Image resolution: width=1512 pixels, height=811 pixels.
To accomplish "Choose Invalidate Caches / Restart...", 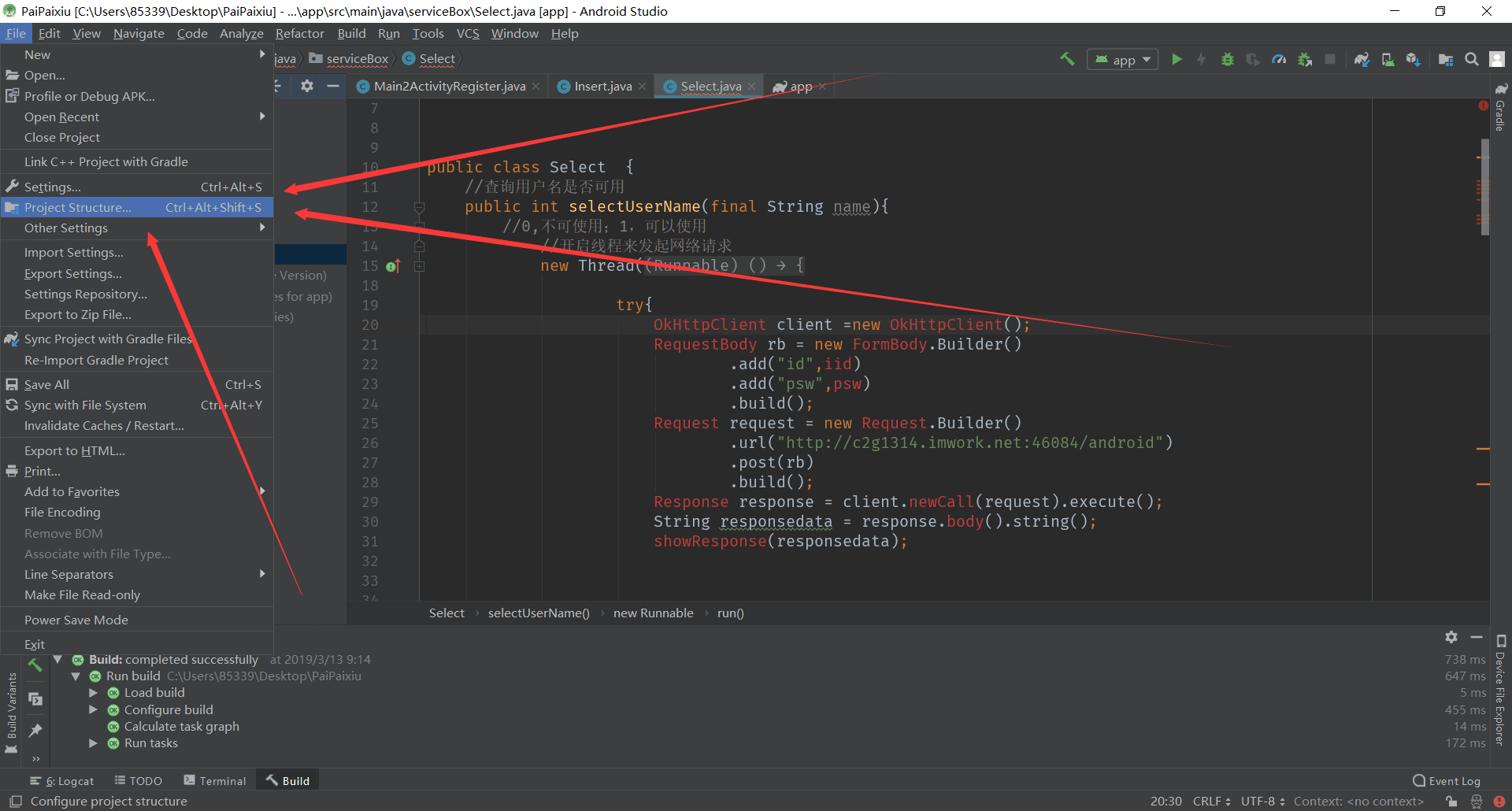I will 137,425.
